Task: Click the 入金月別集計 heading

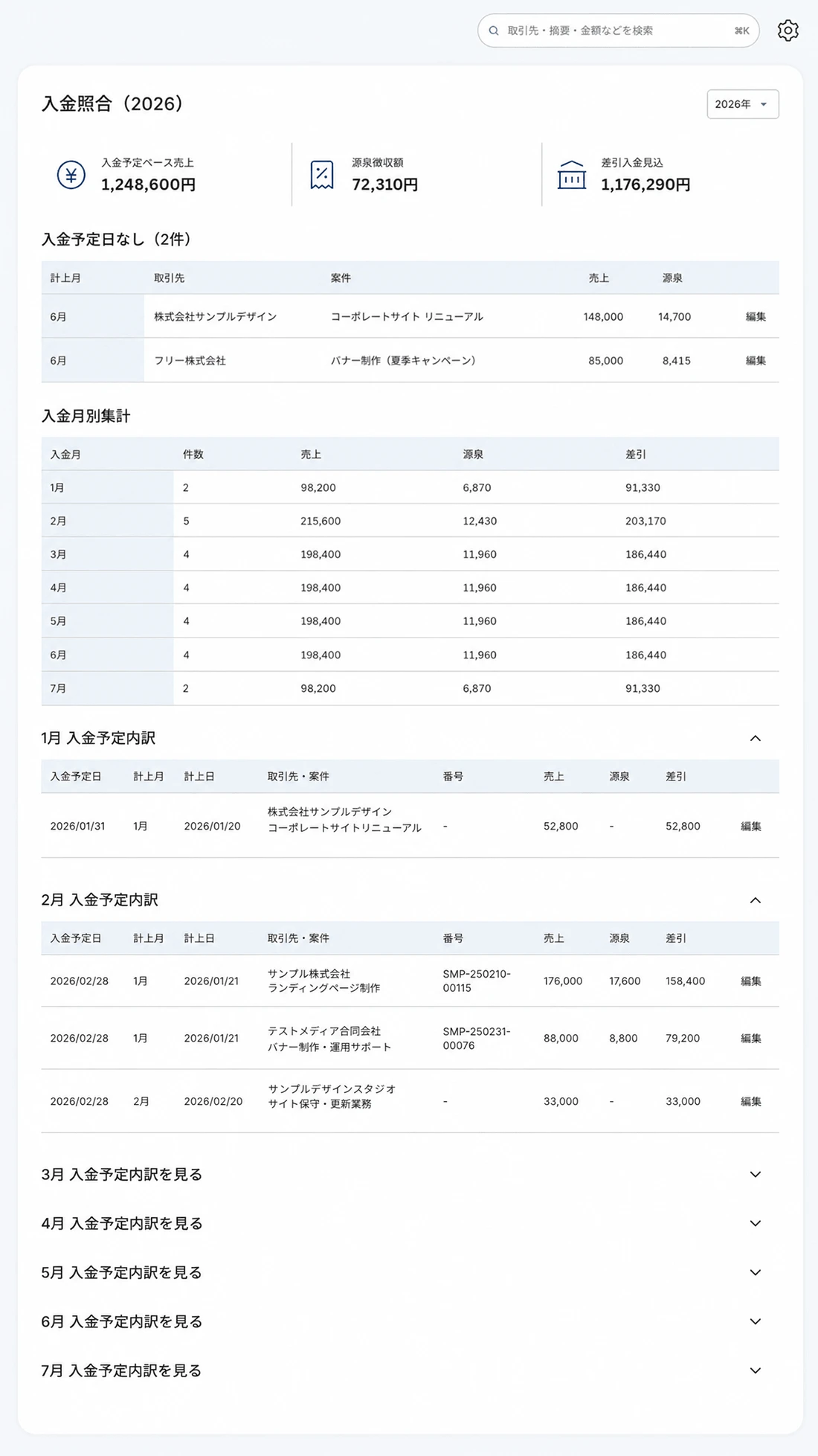Action: 86,416
